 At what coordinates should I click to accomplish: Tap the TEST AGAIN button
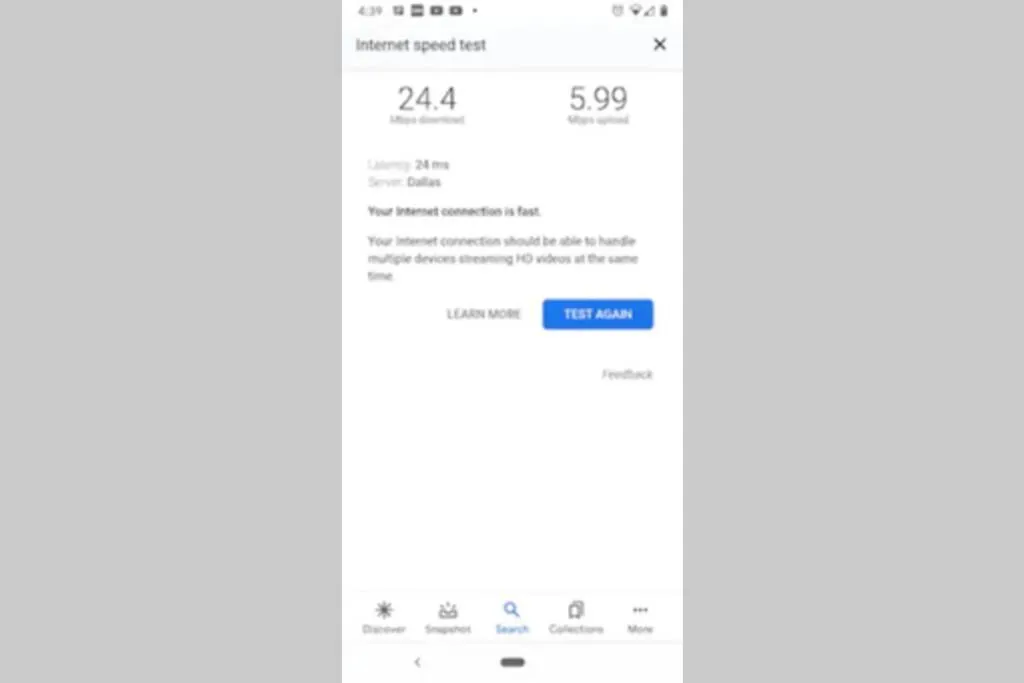click(x=598, y=314)
